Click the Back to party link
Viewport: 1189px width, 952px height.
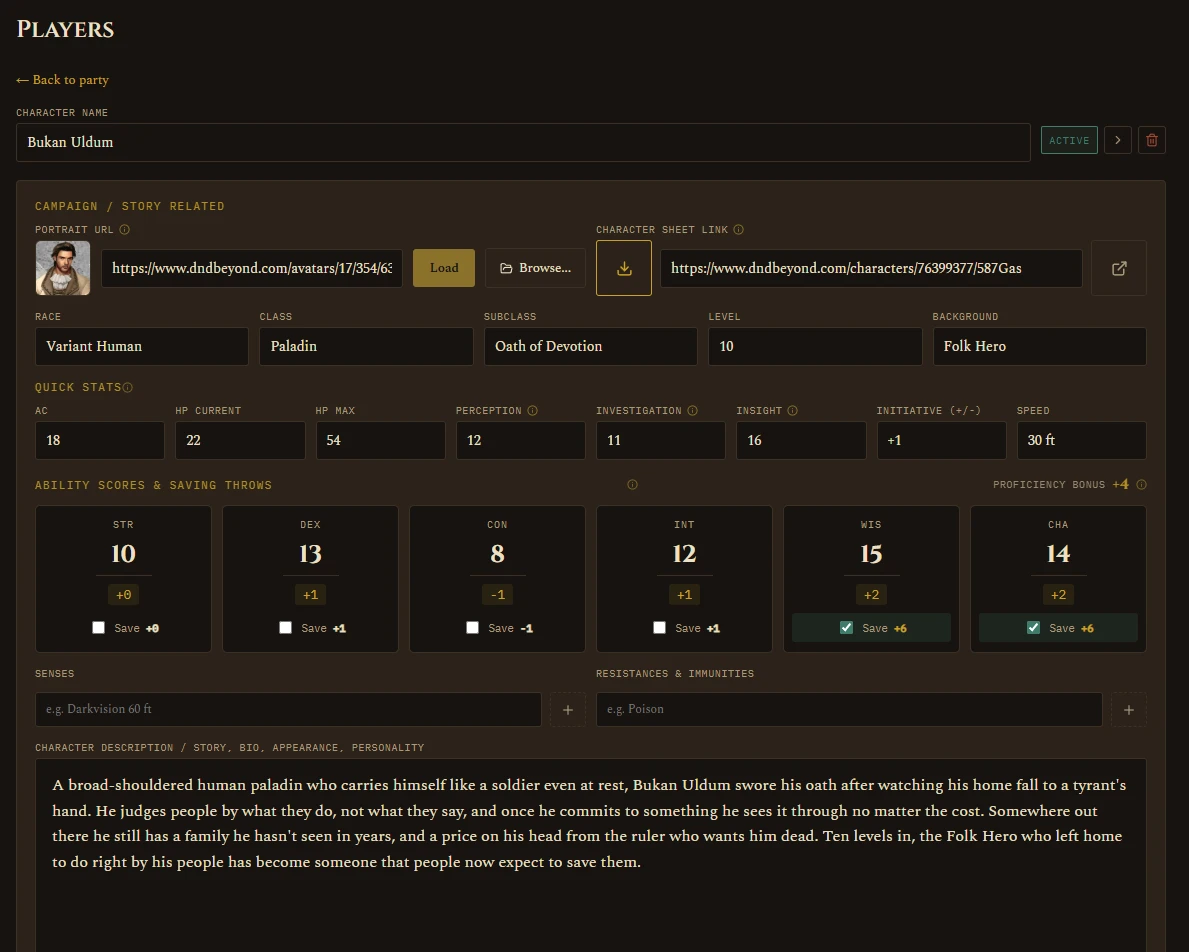click(x=62, y=80)
